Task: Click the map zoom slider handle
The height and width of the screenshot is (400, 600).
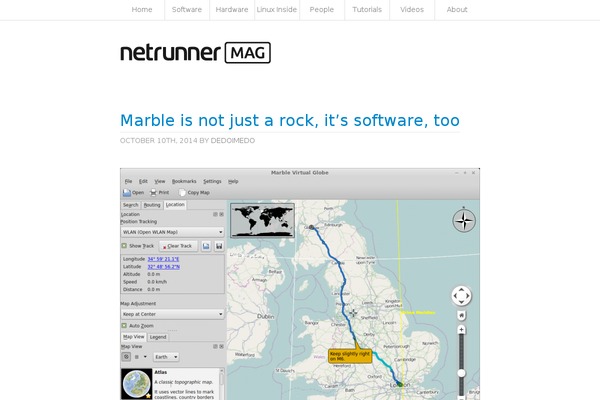Action: [x=461, y=373]
